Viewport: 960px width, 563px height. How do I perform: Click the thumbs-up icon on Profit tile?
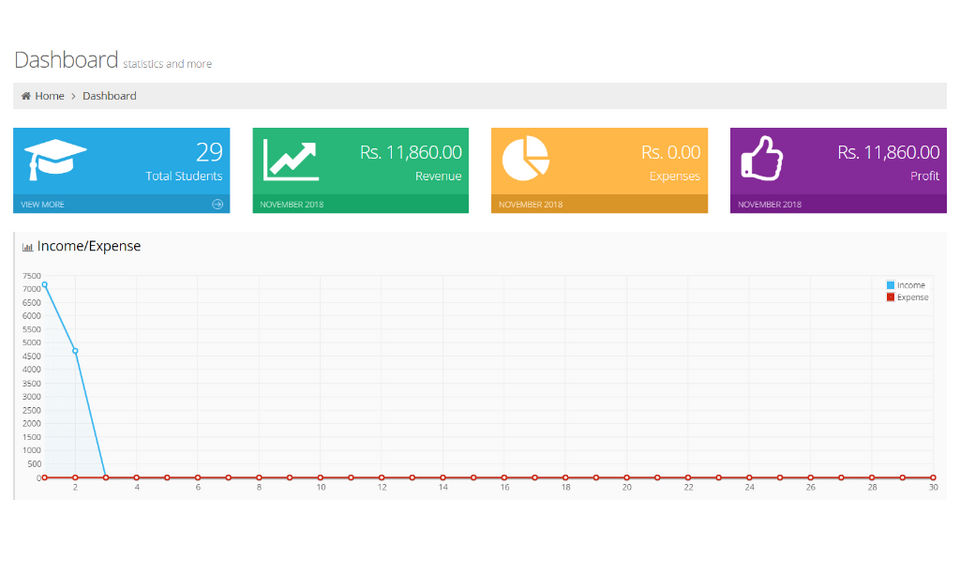coord(762,158)
